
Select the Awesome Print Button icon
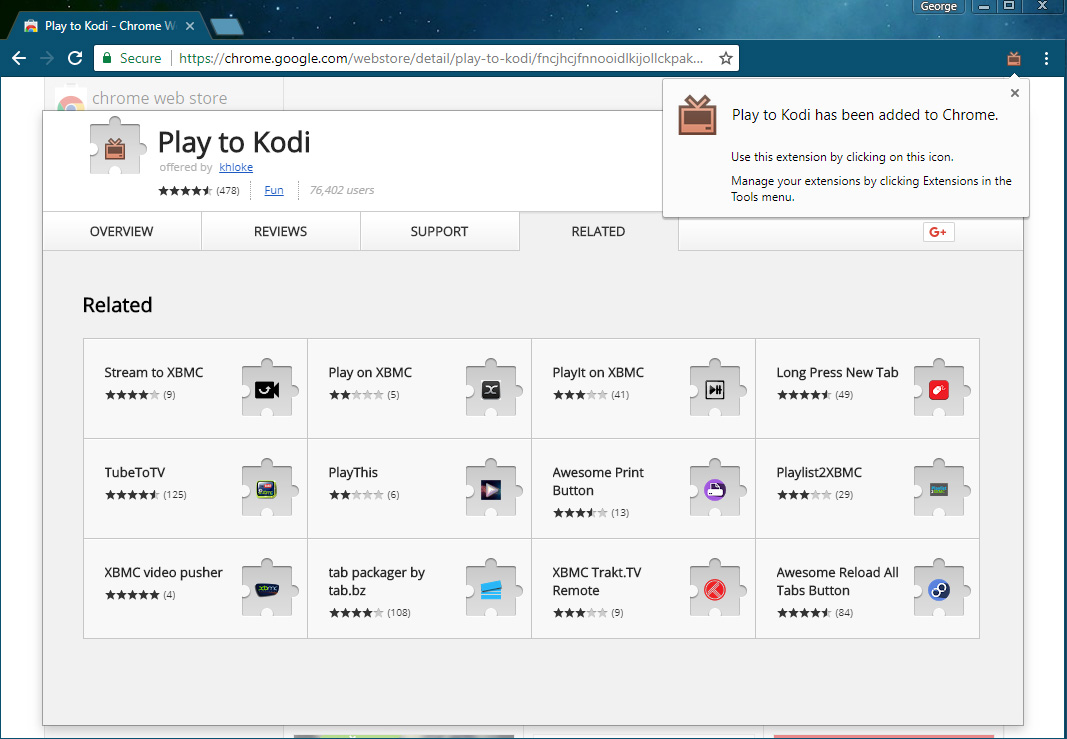tap(715, 487)
